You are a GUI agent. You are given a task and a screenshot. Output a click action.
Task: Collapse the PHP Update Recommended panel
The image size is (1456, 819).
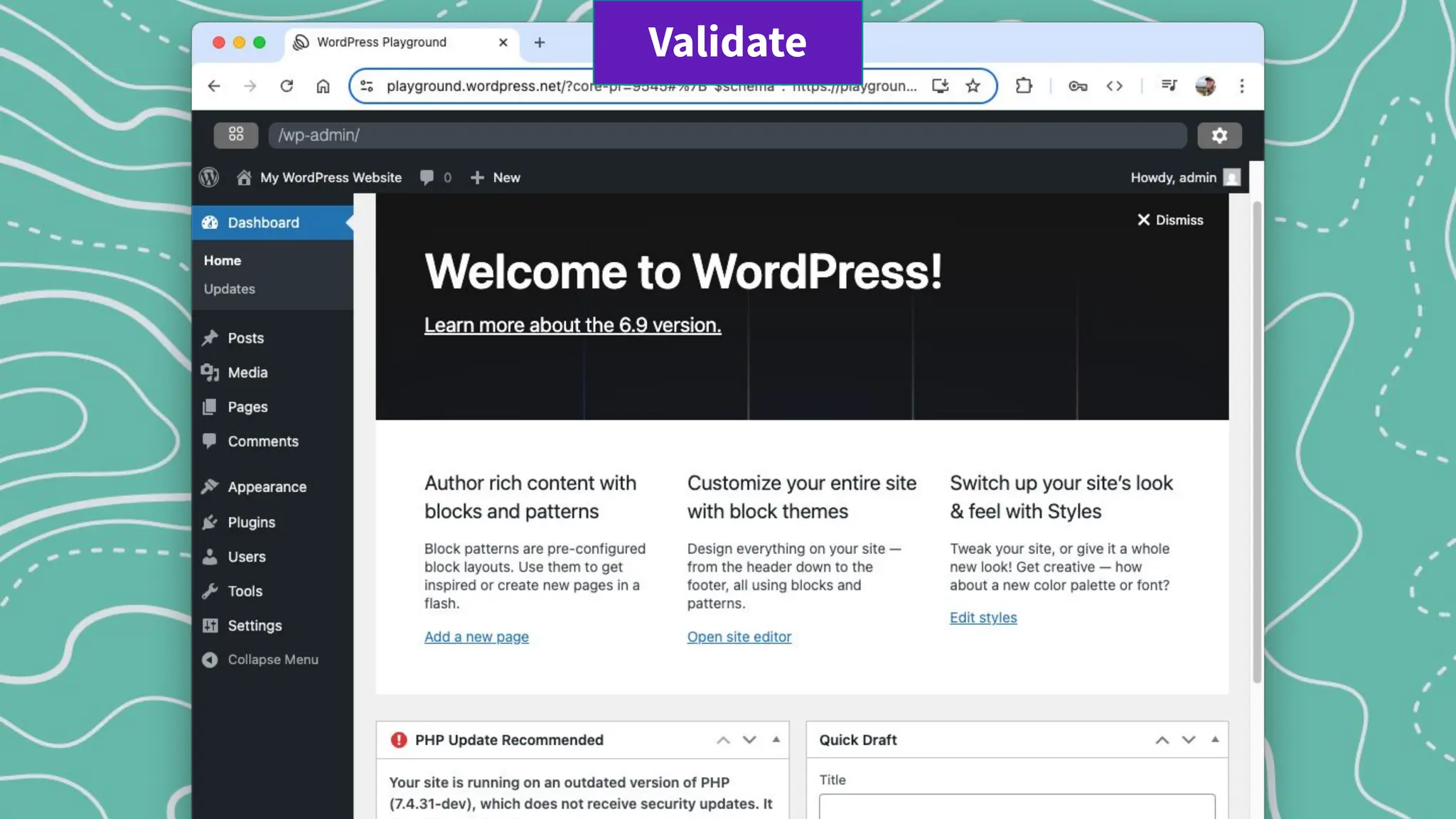pos(776,740)
